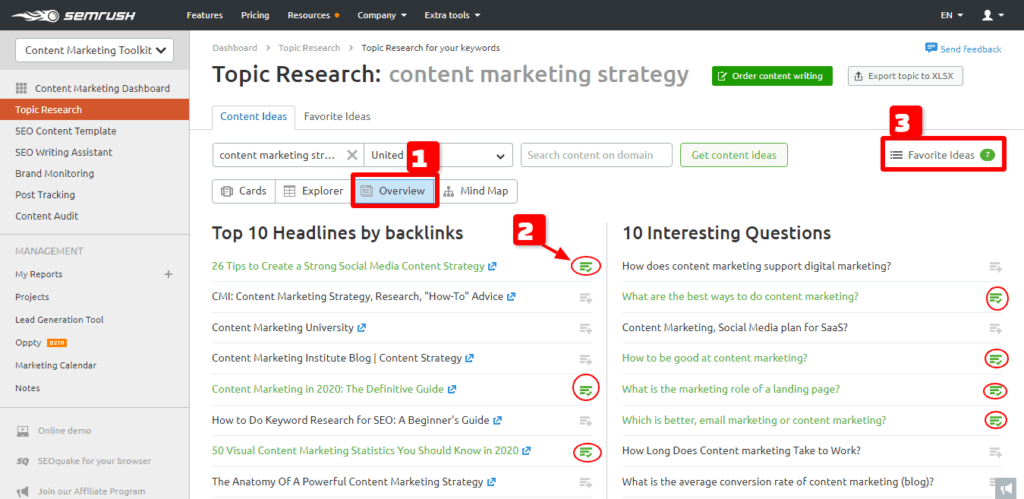This screenshot has height=499, width=1024.
Task: Open external link for 50 Visual Statistics headline
Action: (526, 451)
